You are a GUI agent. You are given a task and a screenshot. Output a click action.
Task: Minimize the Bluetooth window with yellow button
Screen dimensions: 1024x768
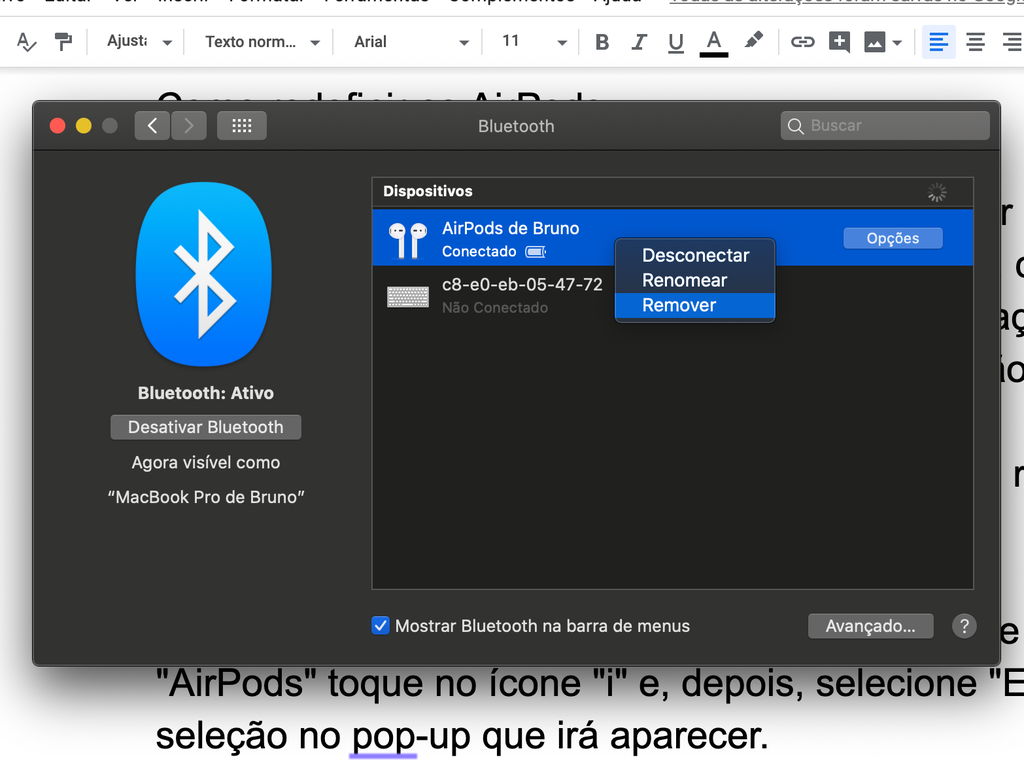84,125
